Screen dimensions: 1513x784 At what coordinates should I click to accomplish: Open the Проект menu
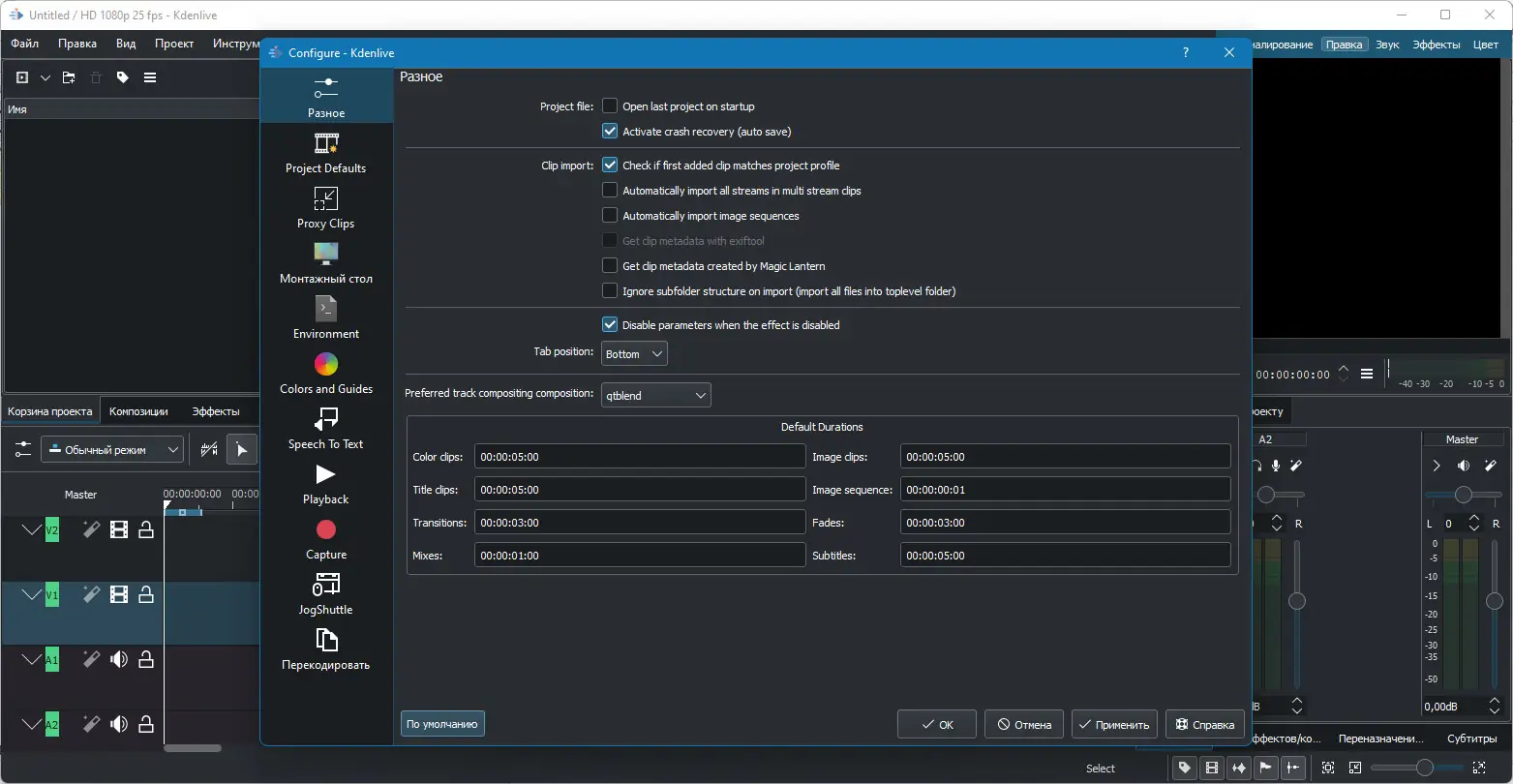coord(174,44)
